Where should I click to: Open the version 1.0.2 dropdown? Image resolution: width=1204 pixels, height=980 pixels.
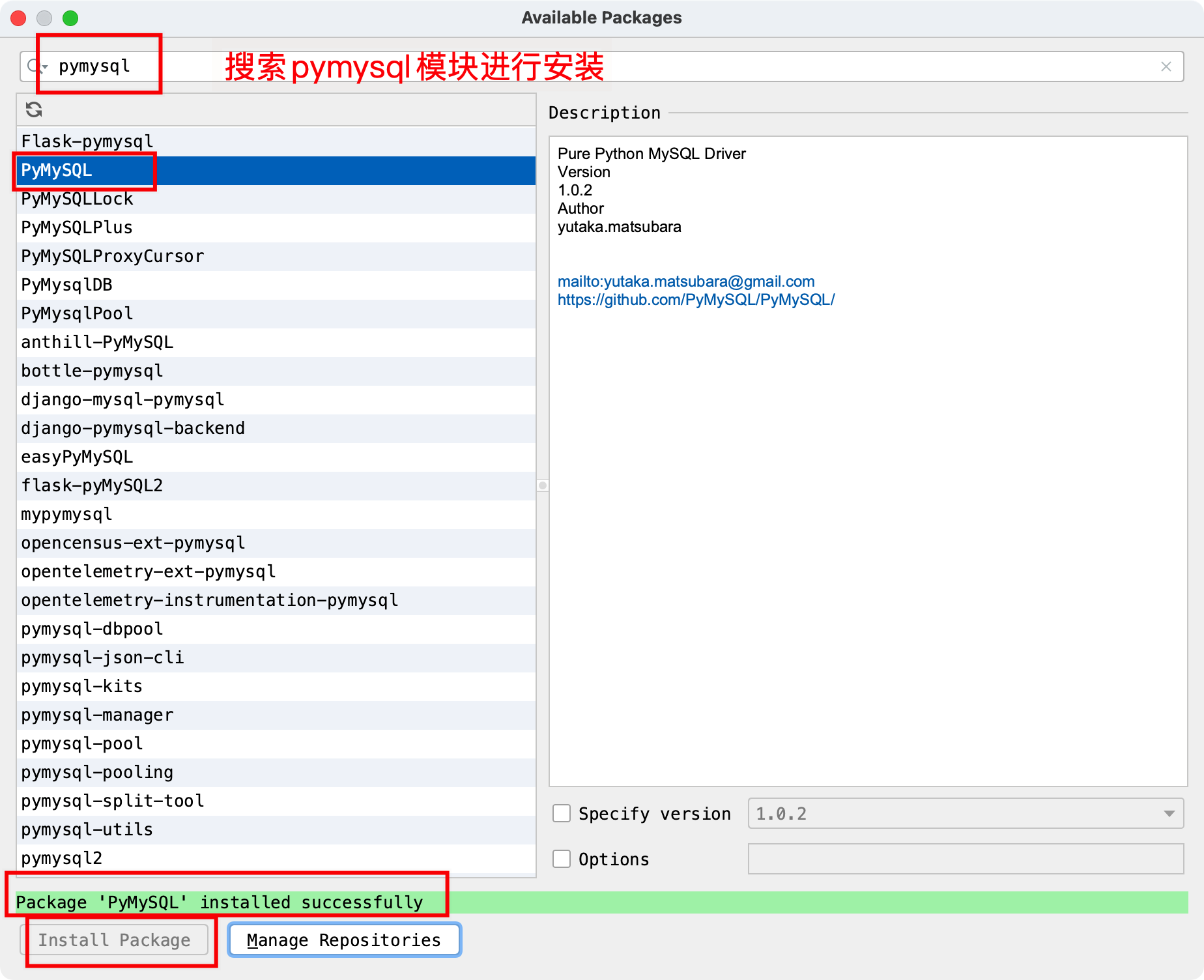click(x=966, y=813)
